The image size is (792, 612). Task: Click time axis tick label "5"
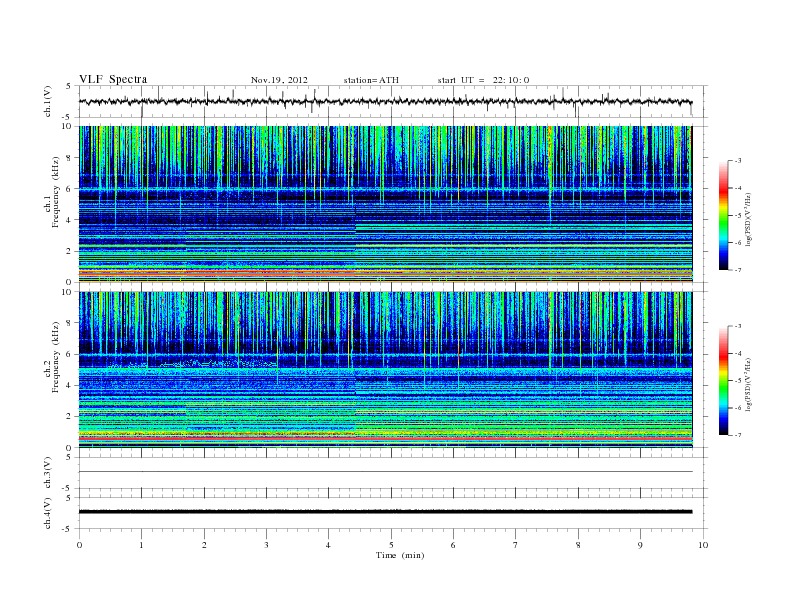pos(391,545)
